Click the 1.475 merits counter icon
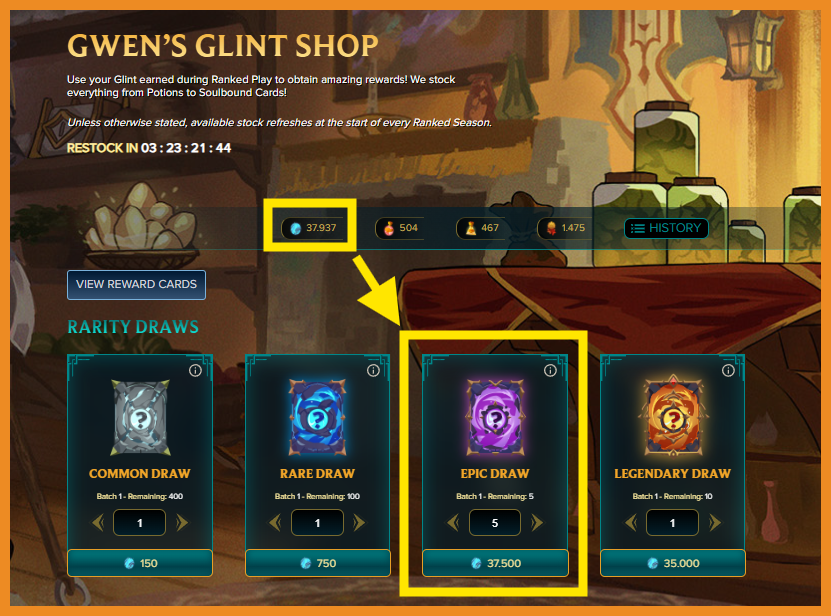The height and width of the screenshot is (616, 831). 551,228
